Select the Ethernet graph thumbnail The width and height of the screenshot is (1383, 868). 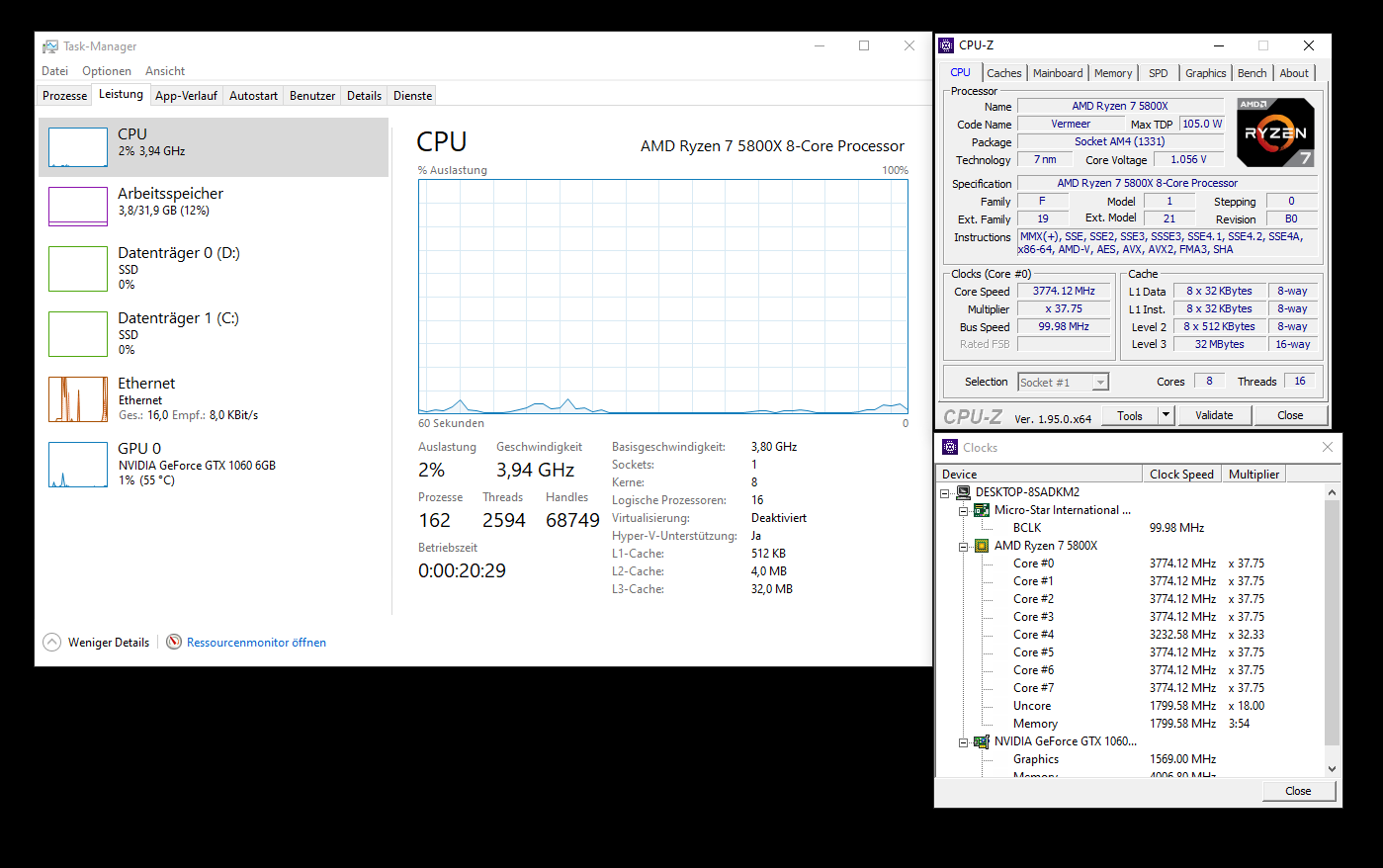pyautogui.click(x=78, y=399)
